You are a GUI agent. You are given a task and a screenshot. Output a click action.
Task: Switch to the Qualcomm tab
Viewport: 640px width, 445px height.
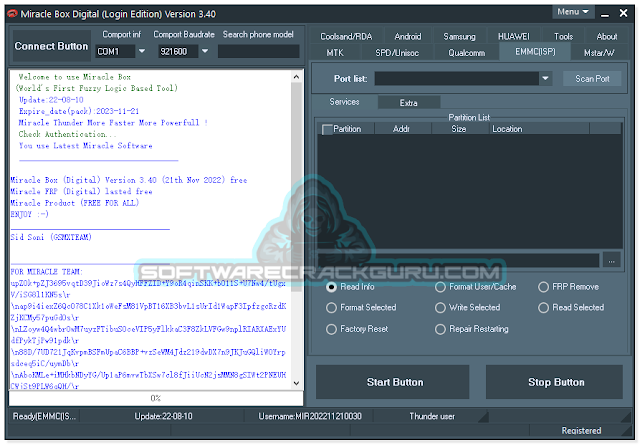(467, 53)
